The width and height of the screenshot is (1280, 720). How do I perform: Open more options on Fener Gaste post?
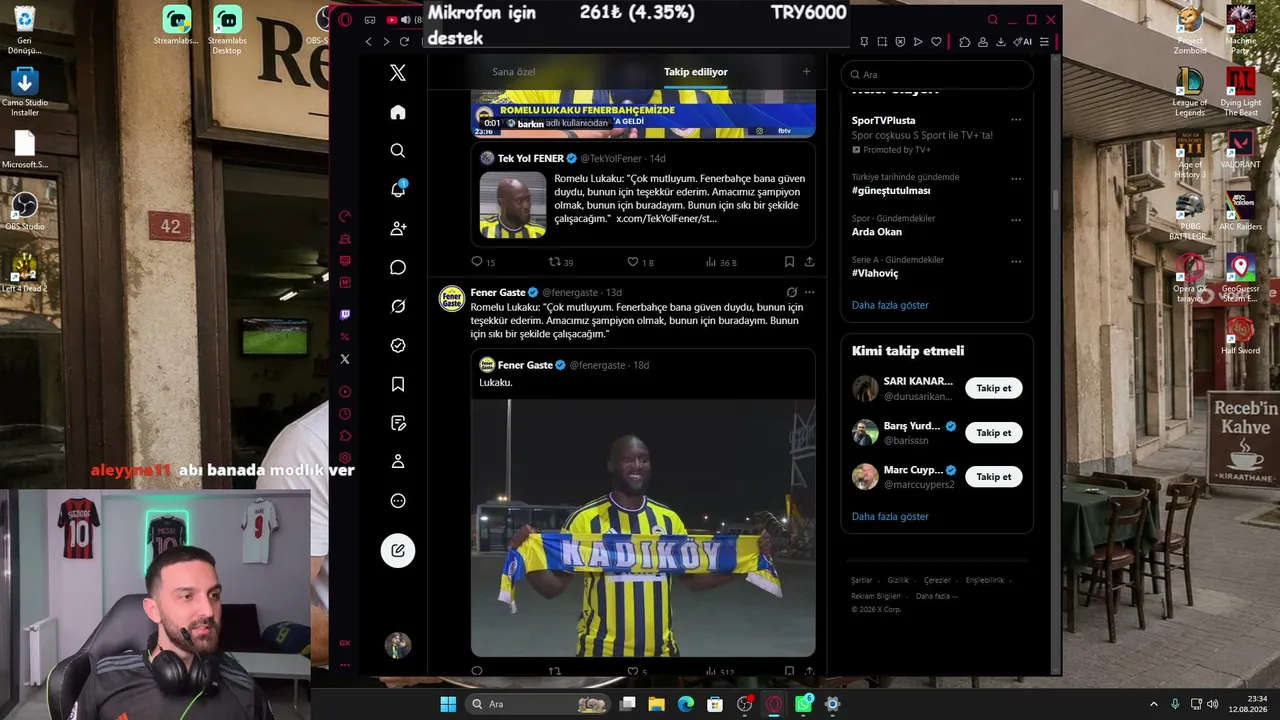pos(809,292)
